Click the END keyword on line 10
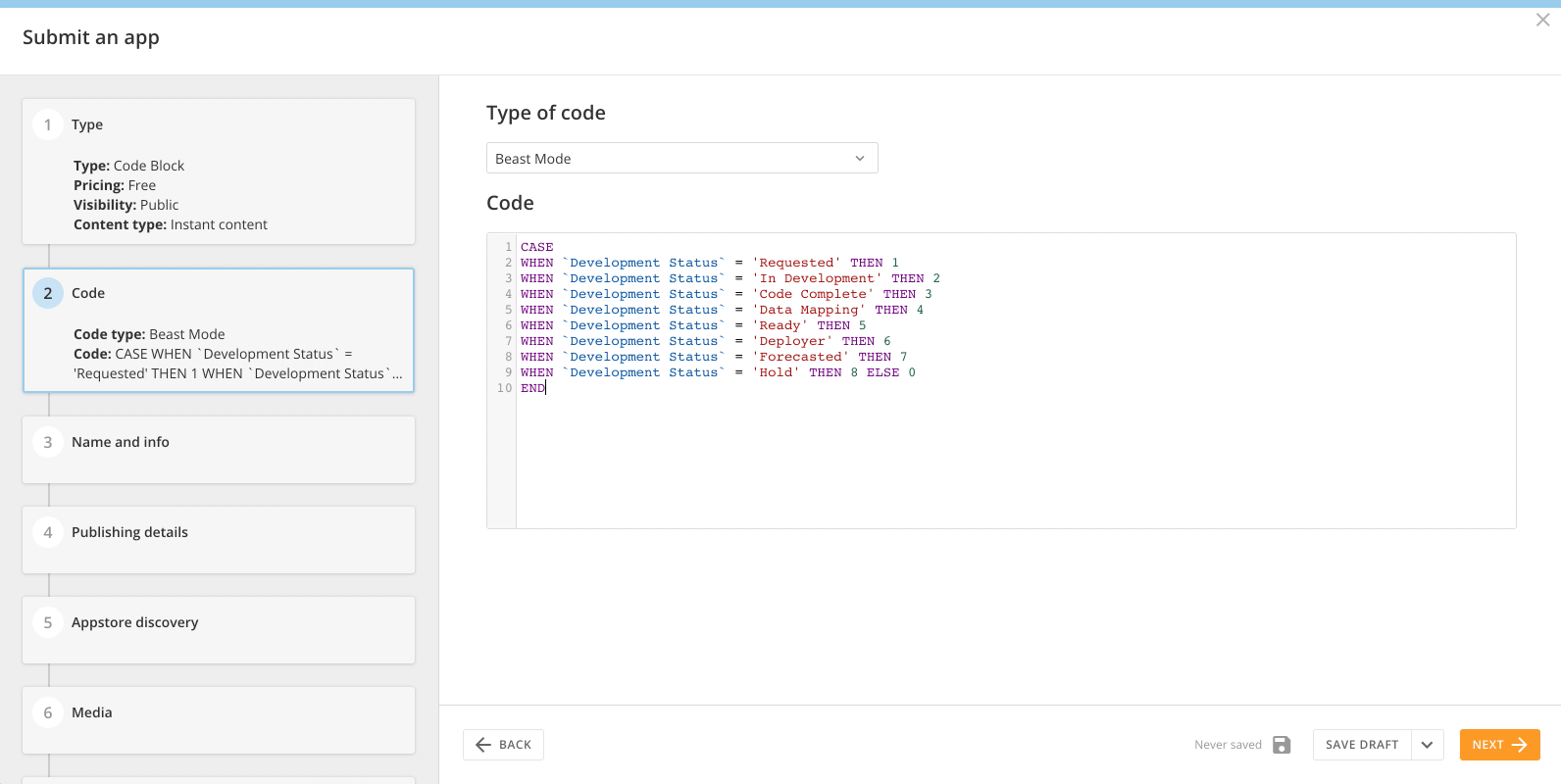 coord(532,388)
